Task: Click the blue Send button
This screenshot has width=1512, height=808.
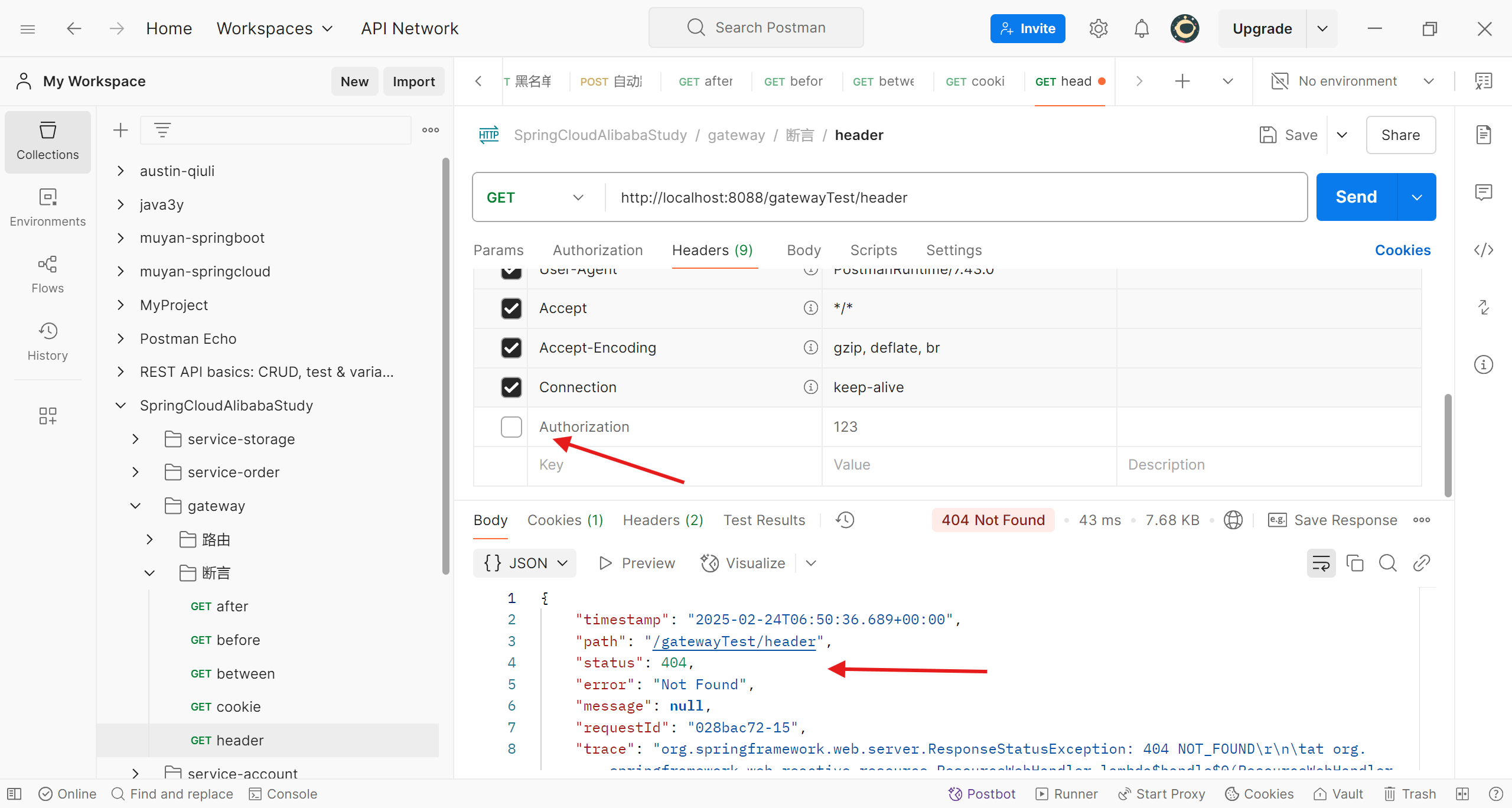Action: 1356,197
